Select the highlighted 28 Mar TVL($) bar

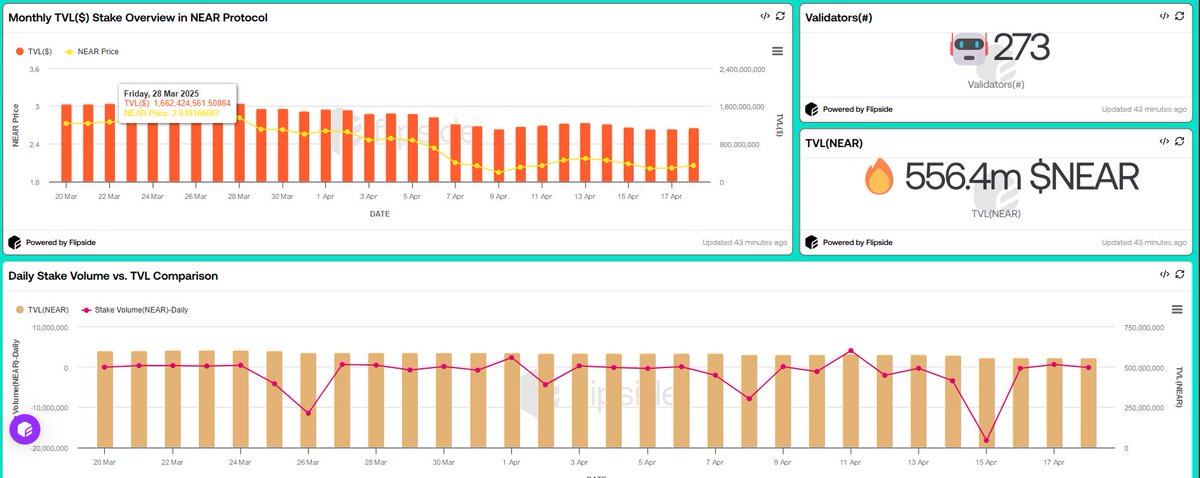pos(240,143)
